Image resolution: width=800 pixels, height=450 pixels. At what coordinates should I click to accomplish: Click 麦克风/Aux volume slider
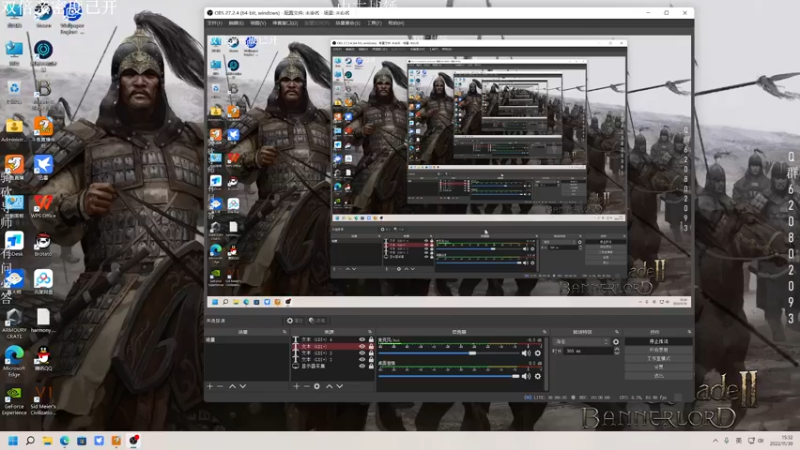[449, 353]
